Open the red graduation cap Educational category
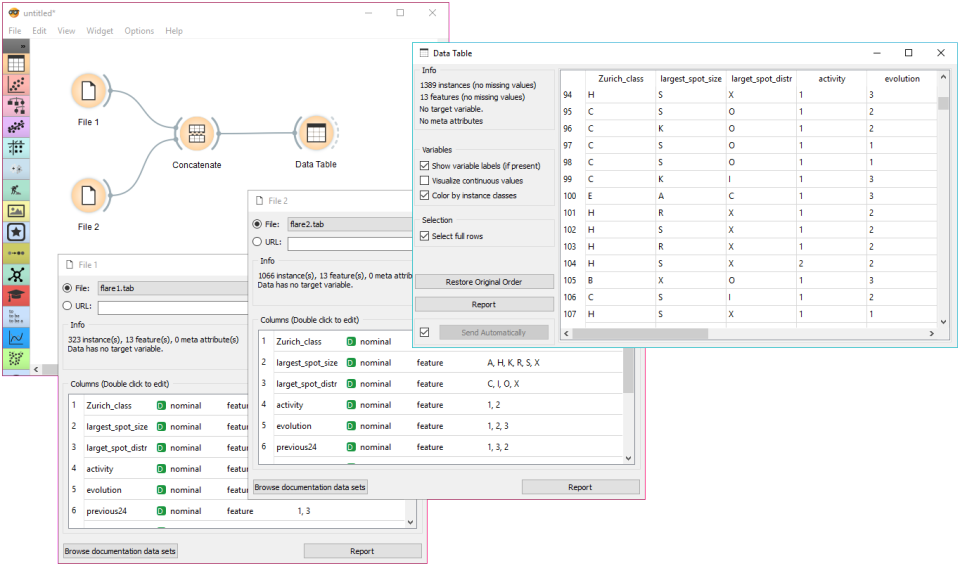Screen dimensions: 960x566 16,295
